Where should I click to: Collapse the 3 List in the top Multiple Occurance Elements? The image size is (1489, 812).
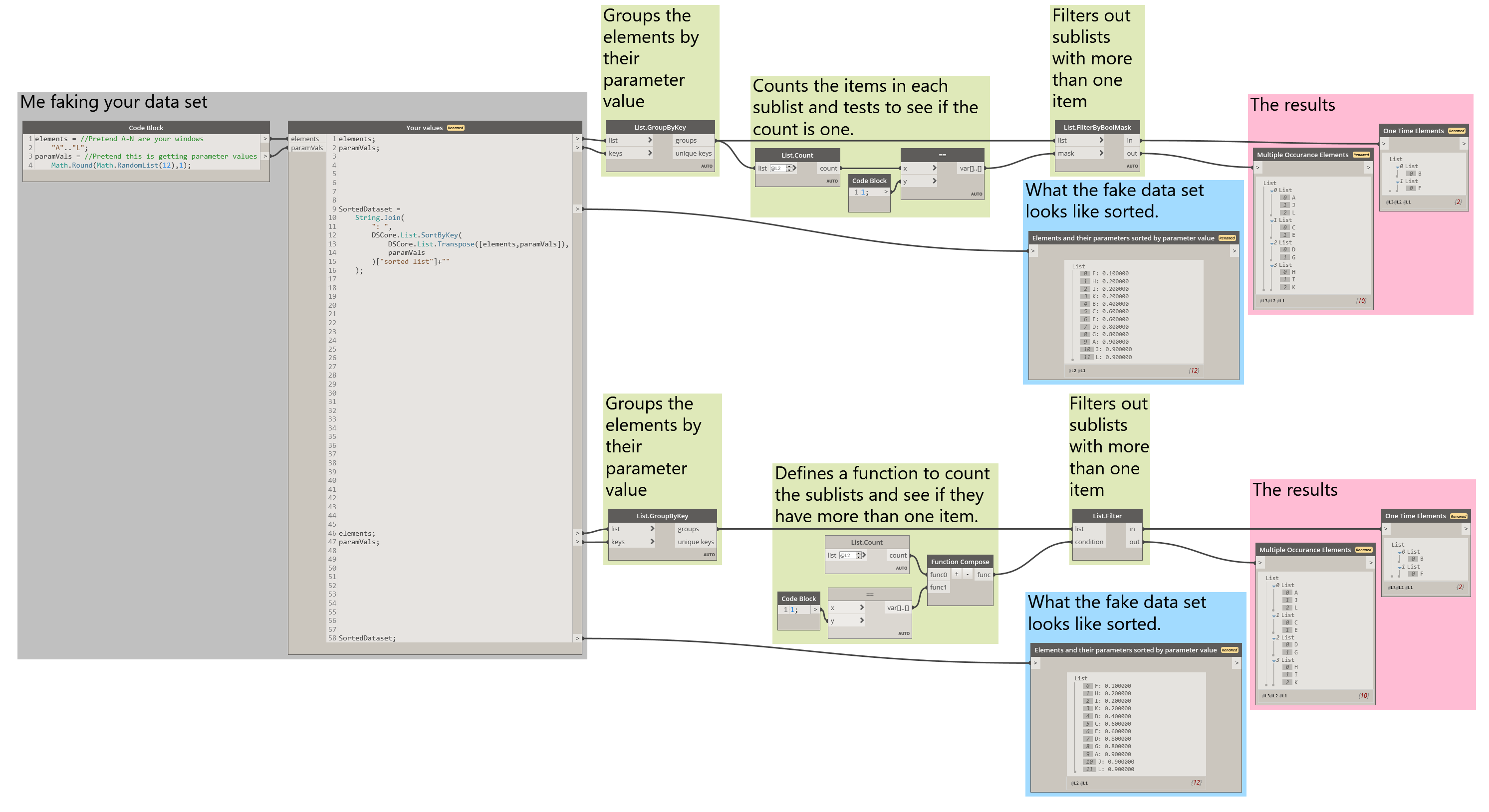pyautogui.click(x=1271, y=265)
